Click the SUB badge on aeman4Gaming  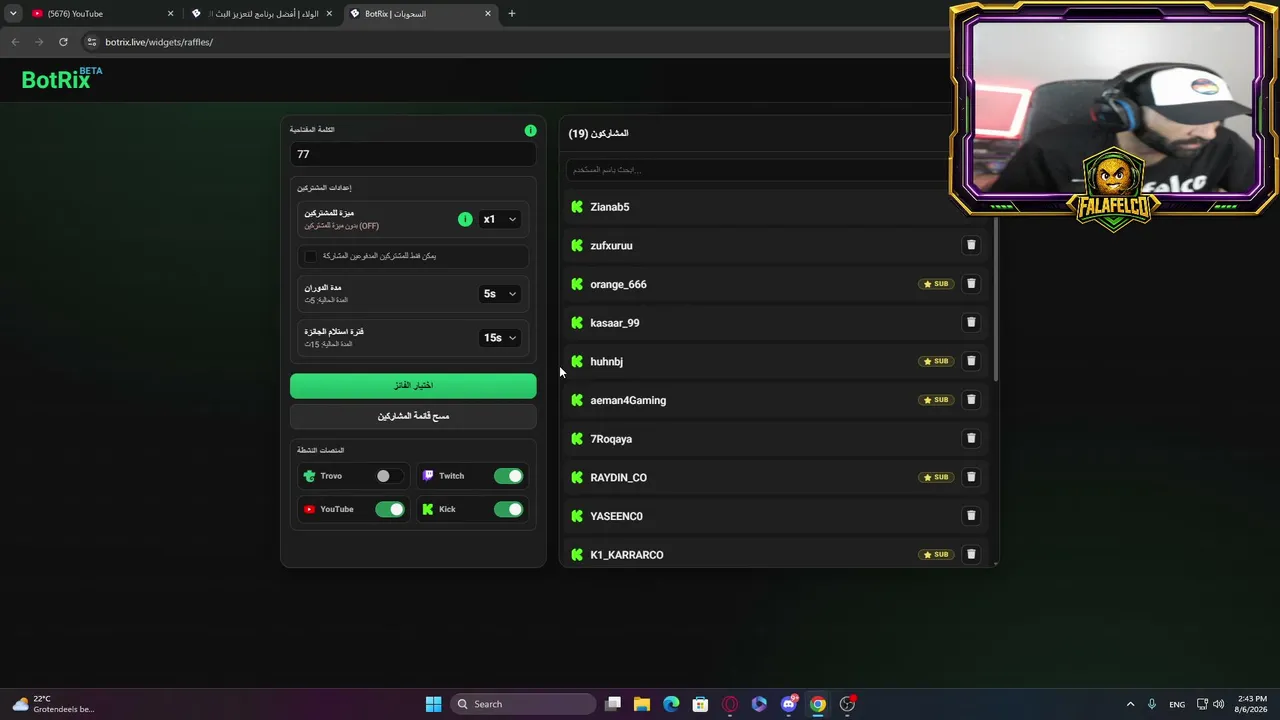click(936, 400)
